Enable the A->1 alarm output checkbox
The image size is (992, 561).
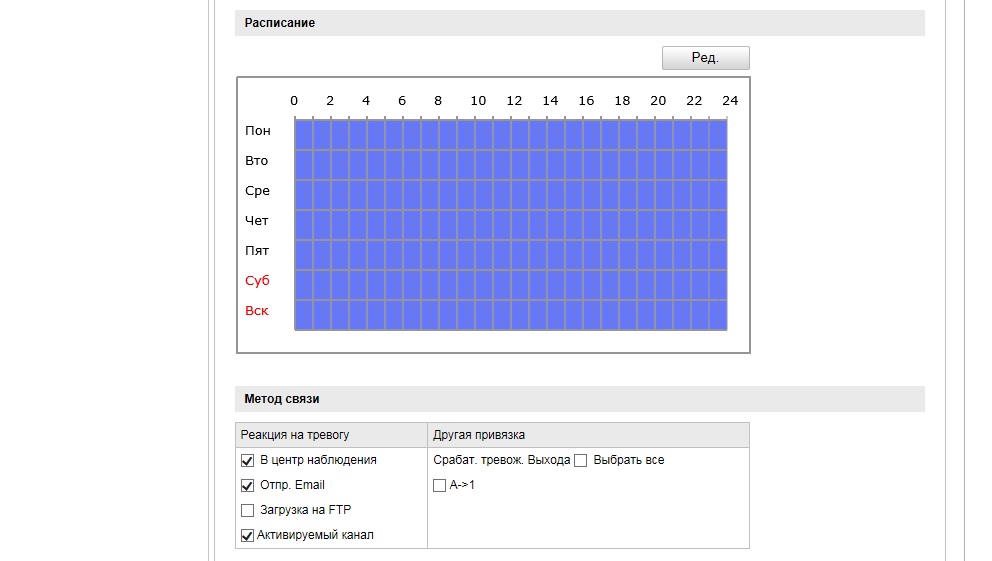[439, 486]
